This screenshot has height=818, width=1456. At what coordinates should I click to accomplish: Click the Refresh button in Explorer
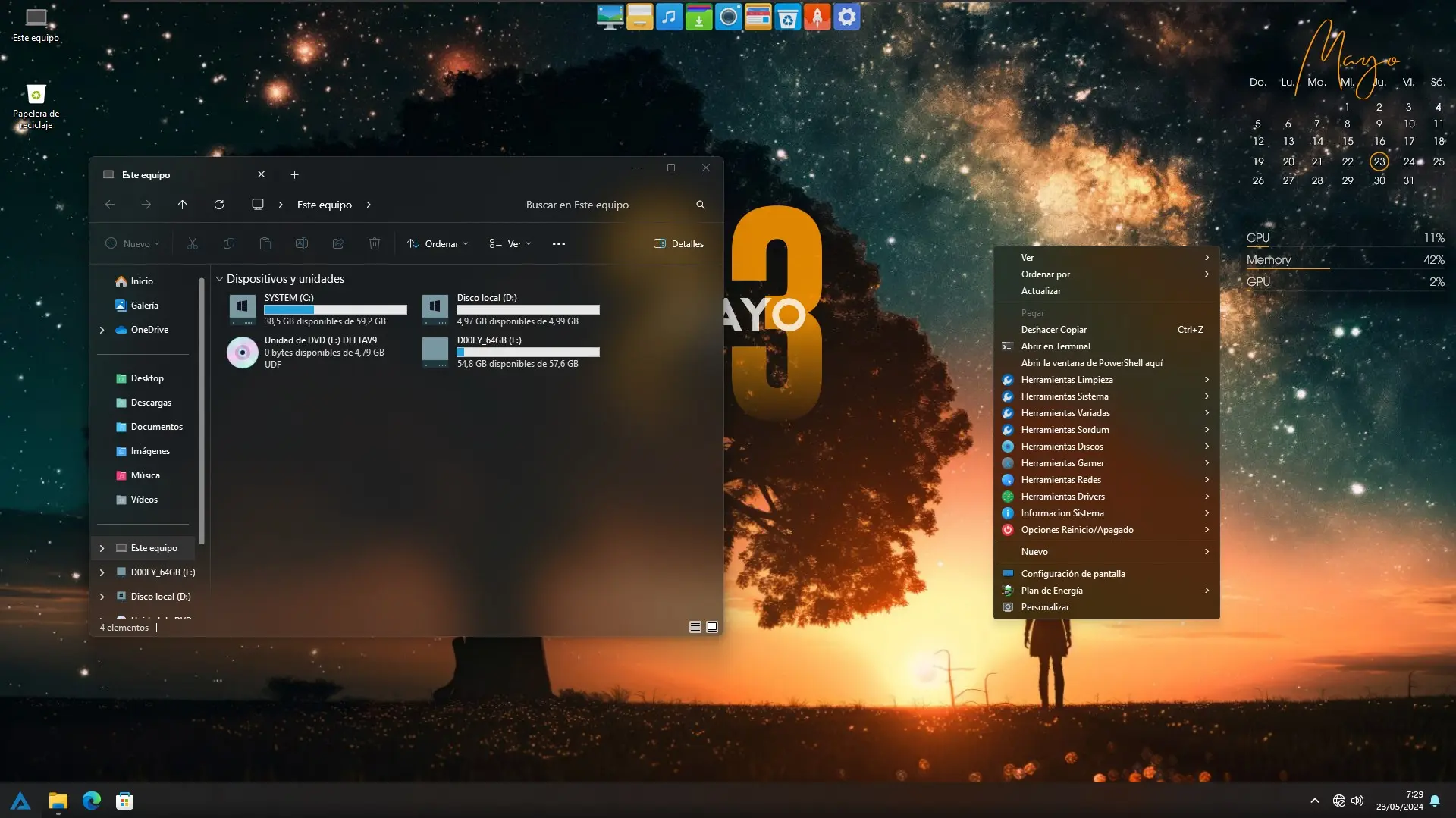click(x=219, y=205)
